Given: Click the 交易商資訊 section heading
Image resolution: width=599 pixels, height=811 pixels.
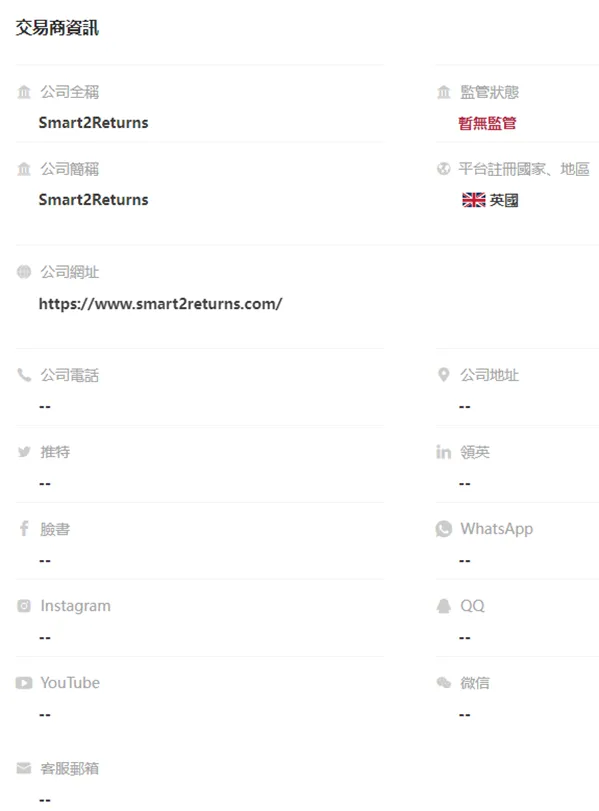Looking at the screenshot, I should tap(57, 27).
